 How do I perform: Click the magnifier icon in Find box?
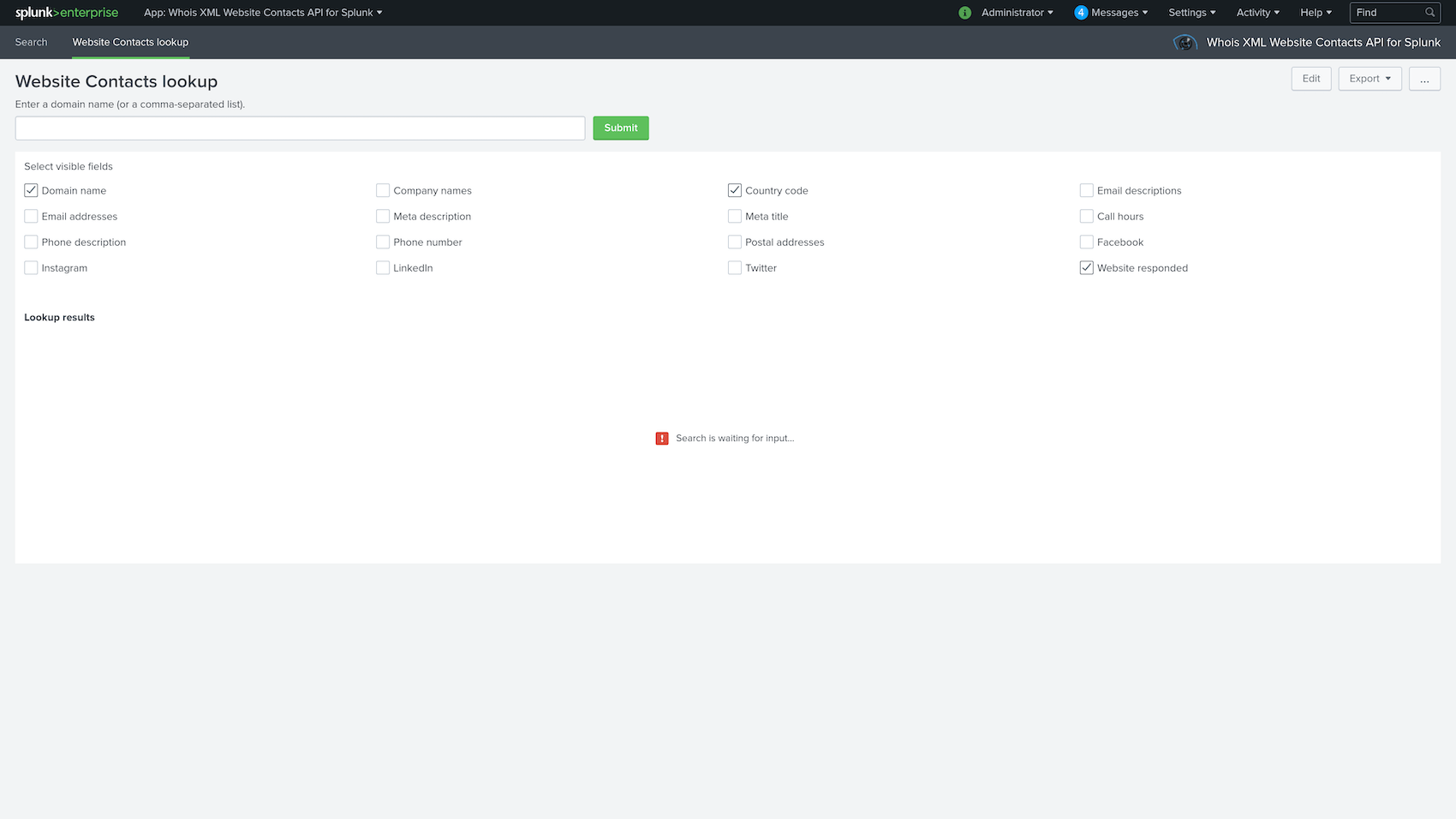[1429, 13]
